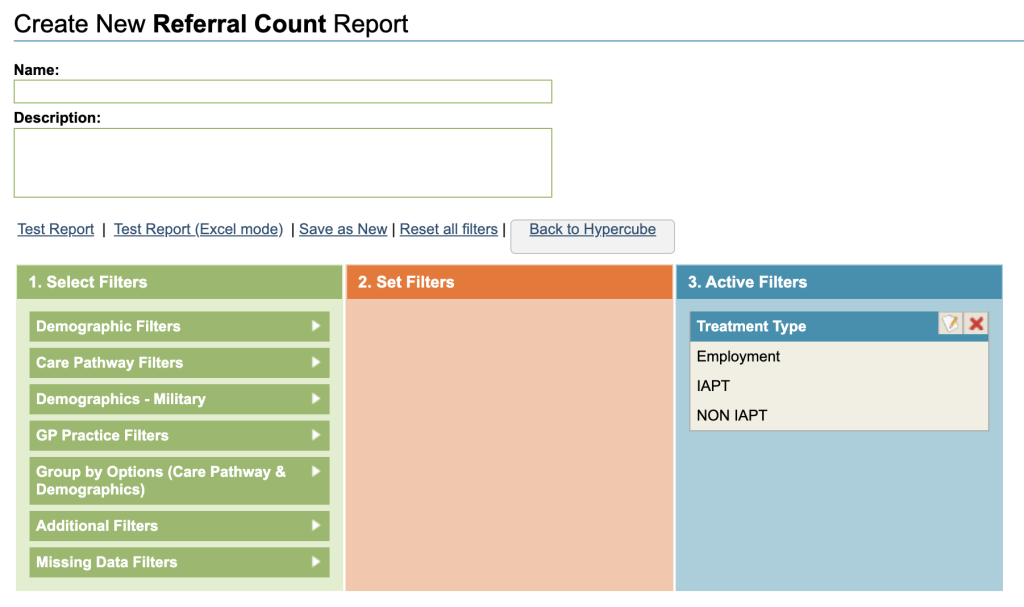This screenshot has width=1024, height=607.
Task: Run Test Report (Excel mode)
Action: pyautogui.click(x=198, y=229)
